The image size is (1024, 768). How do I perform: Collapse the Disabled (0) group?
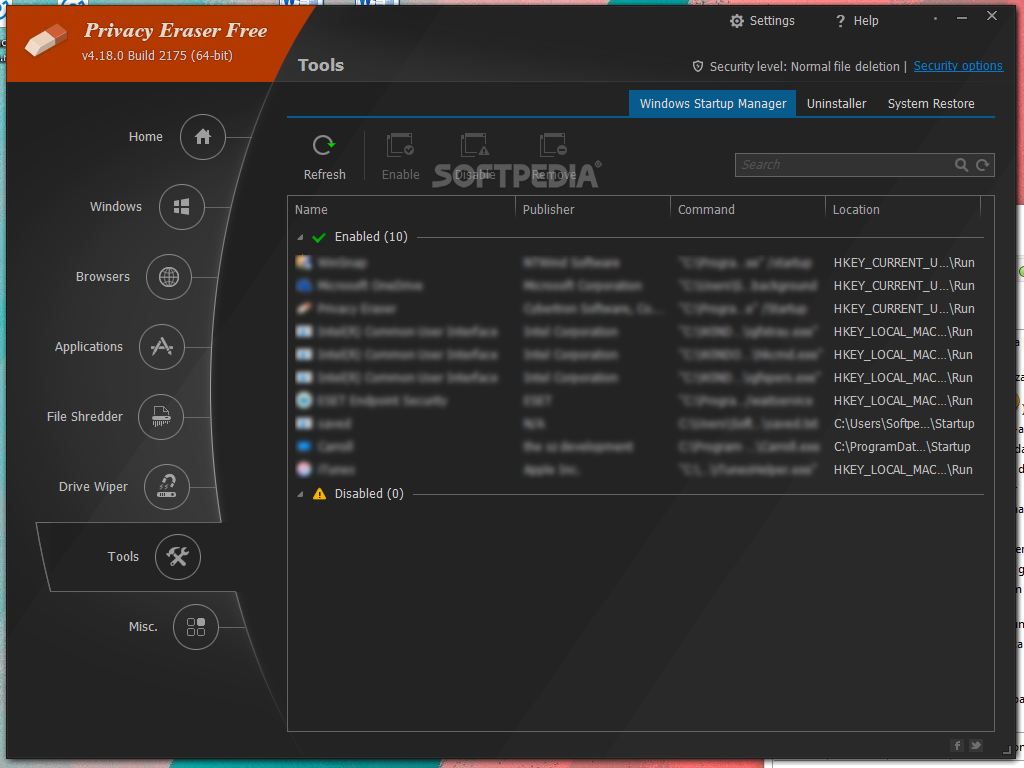(x=300, y=494)
